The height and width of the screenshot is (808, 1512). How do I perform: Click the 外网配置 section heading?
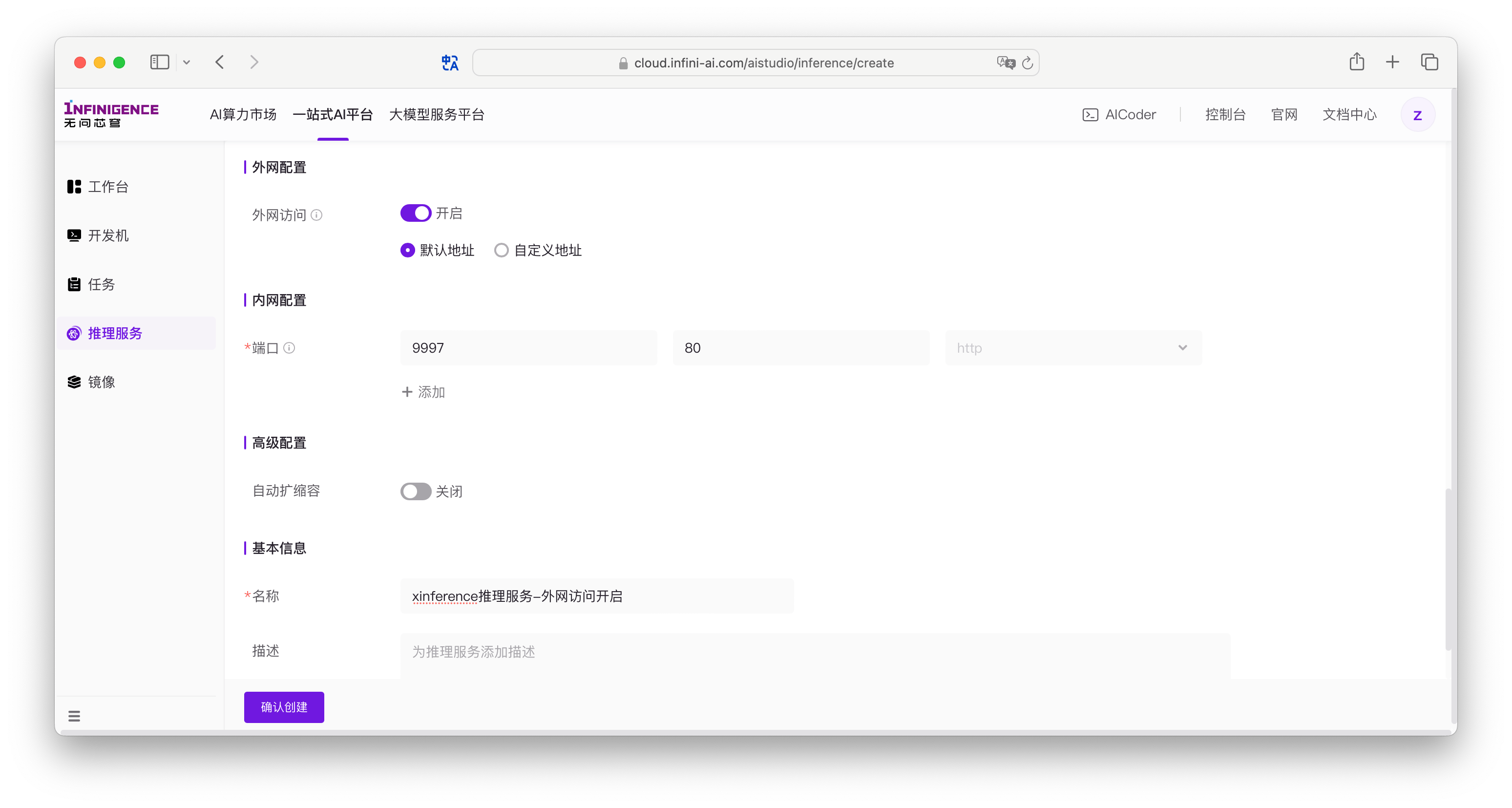pos(279,168)
